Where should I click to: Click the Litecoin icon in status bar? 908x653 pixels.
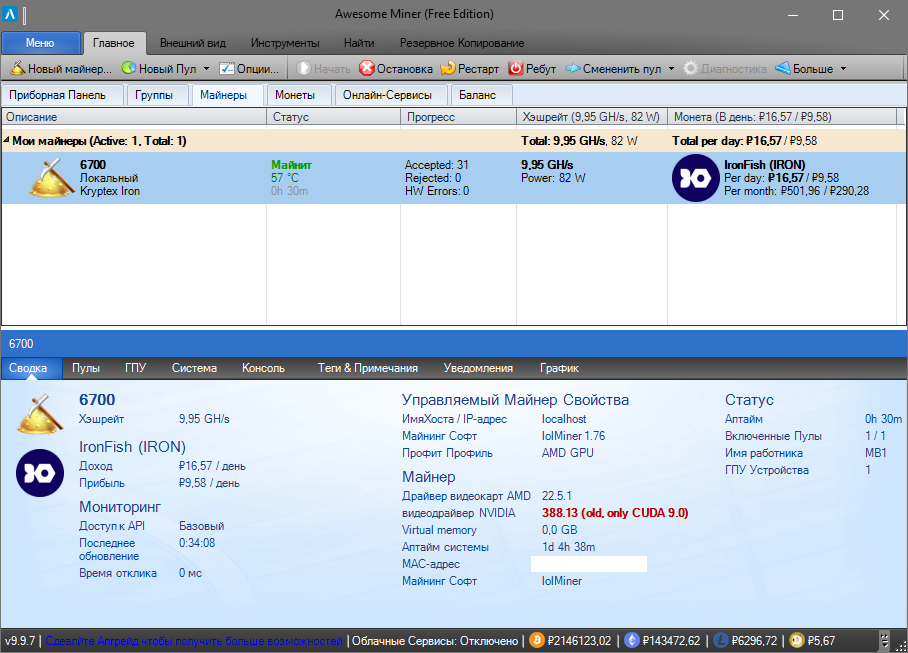pyautogui.click(x=720, y=640)
